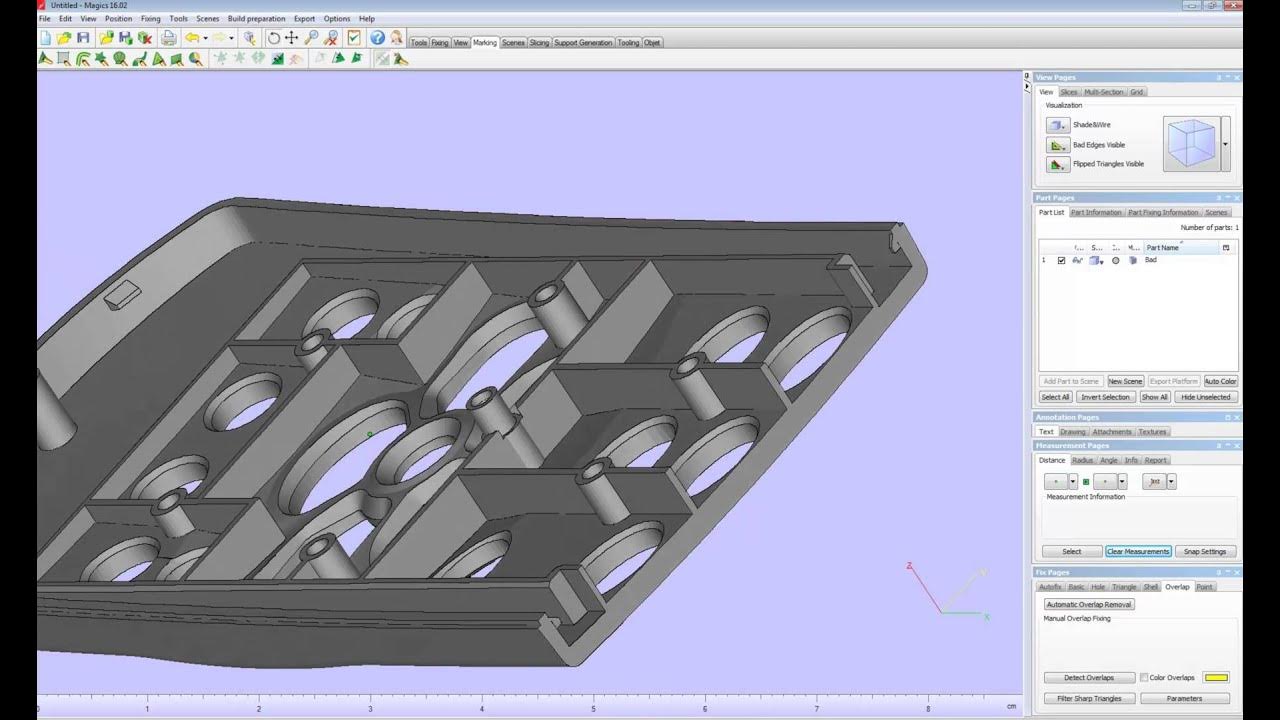The width and height of the screenshot is (1280, 720).
Task: Switch to the Radius measurement tab
Action: [x=1083, y=460]
